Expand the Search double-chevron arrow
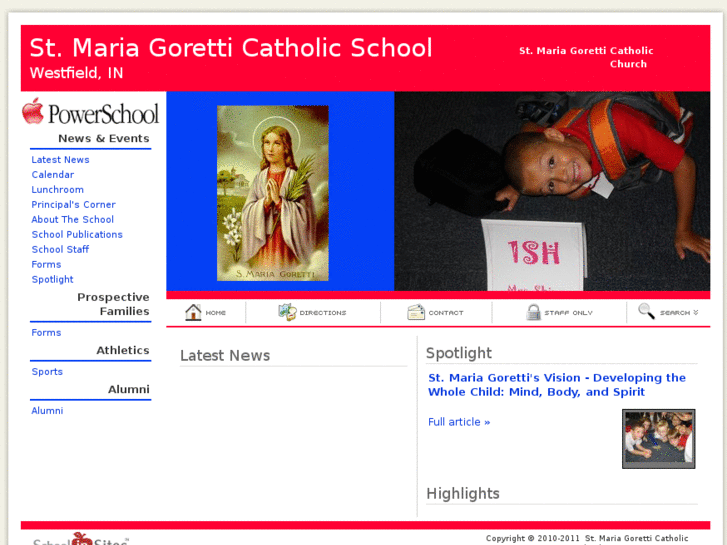 pos(695,313)
